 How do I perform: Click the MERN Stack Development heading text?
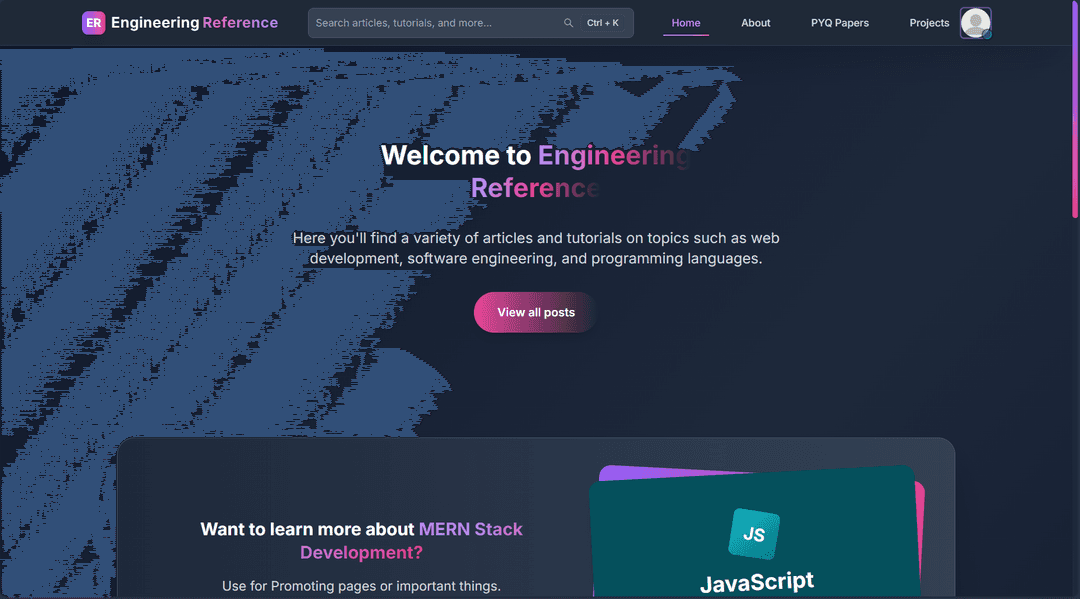tap(361, 540)
